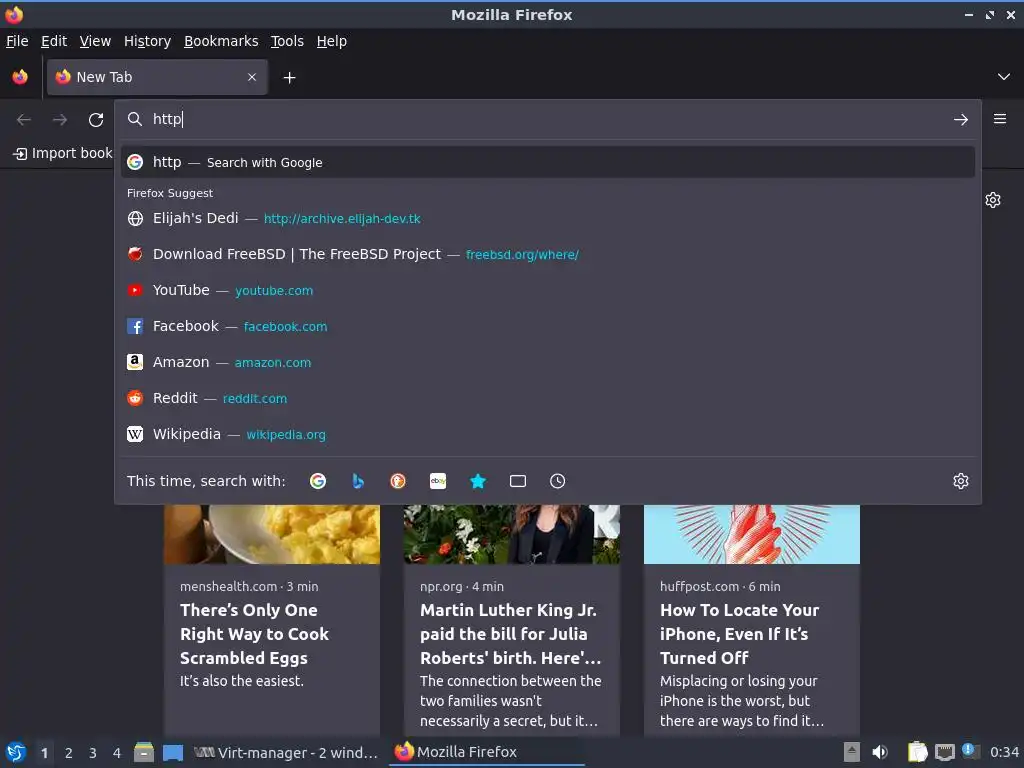Click the forward navigation arrow

(x=60, y=120)
